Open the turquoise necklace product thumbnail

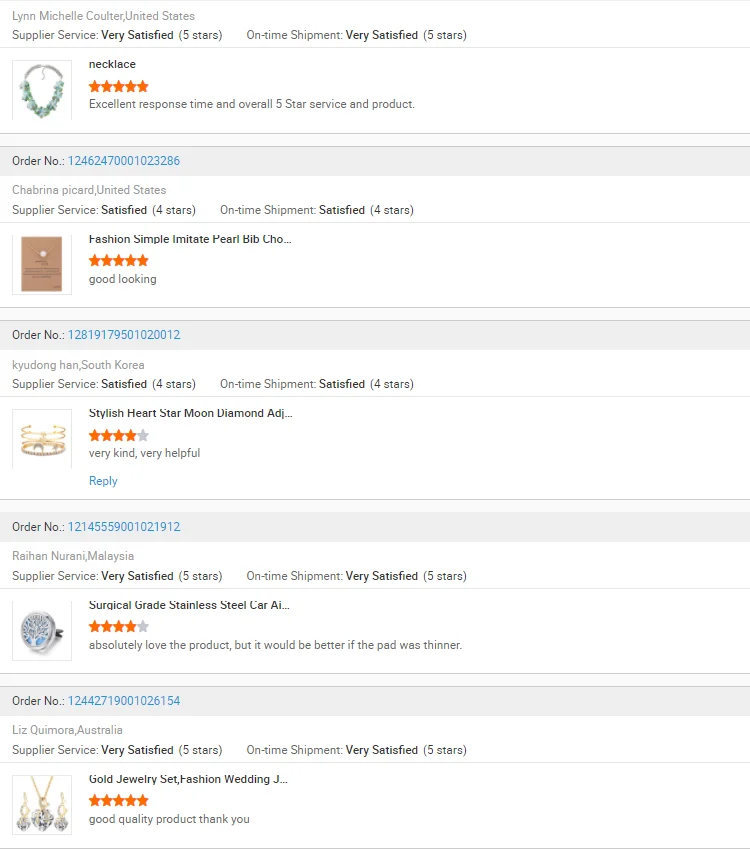point(42,90)
